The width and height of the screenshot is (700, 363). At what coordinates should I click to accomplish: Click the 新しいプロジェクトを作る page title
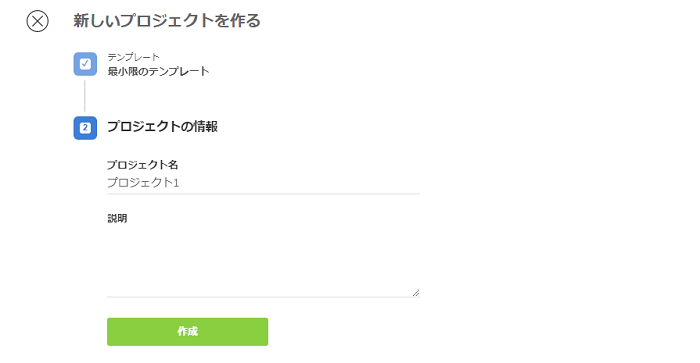pos(167,21)
